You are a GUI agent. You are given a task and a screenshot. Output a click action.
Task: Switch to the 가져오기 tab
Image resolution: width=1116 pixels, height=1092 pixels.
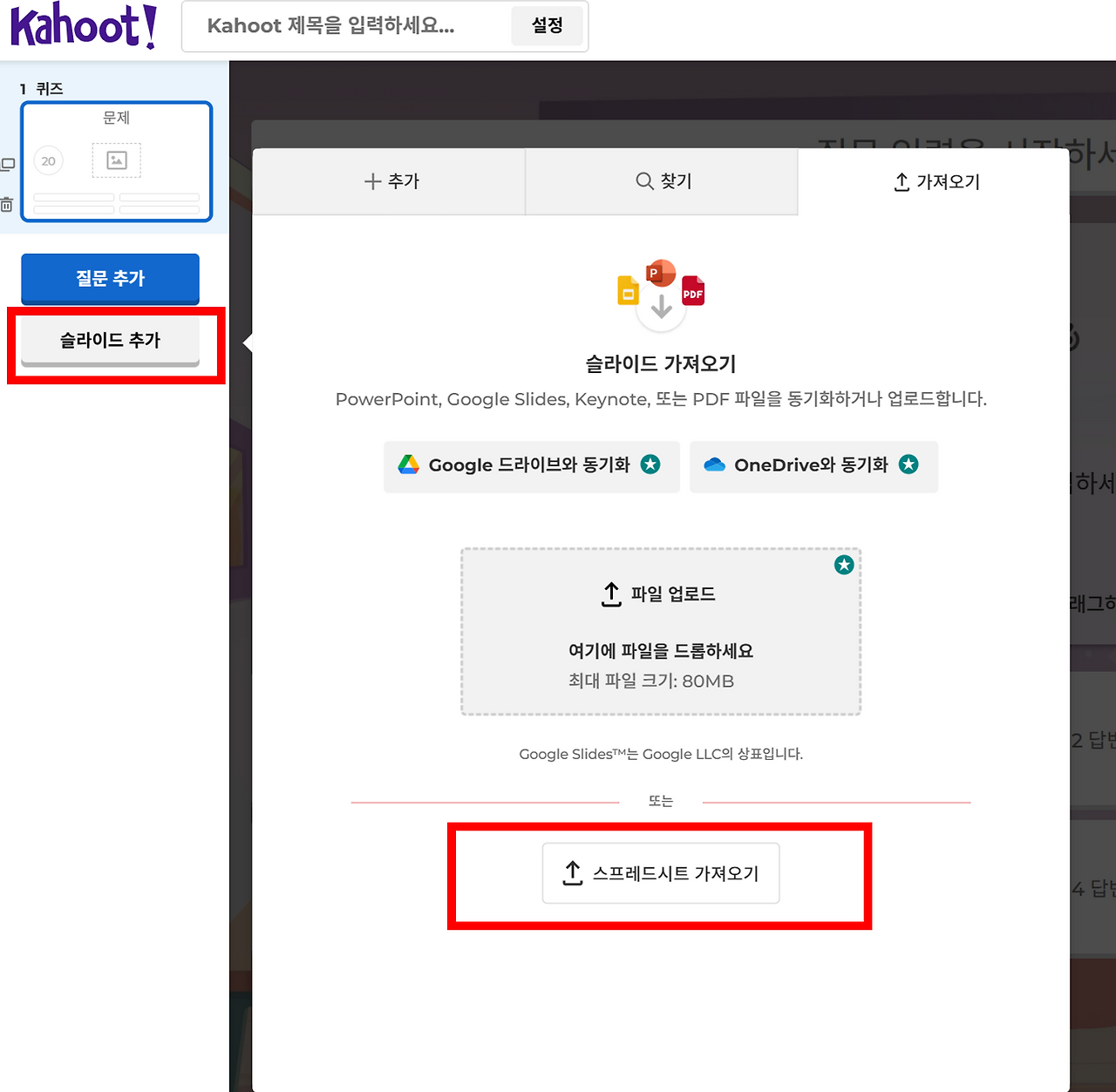coord(934,181)
